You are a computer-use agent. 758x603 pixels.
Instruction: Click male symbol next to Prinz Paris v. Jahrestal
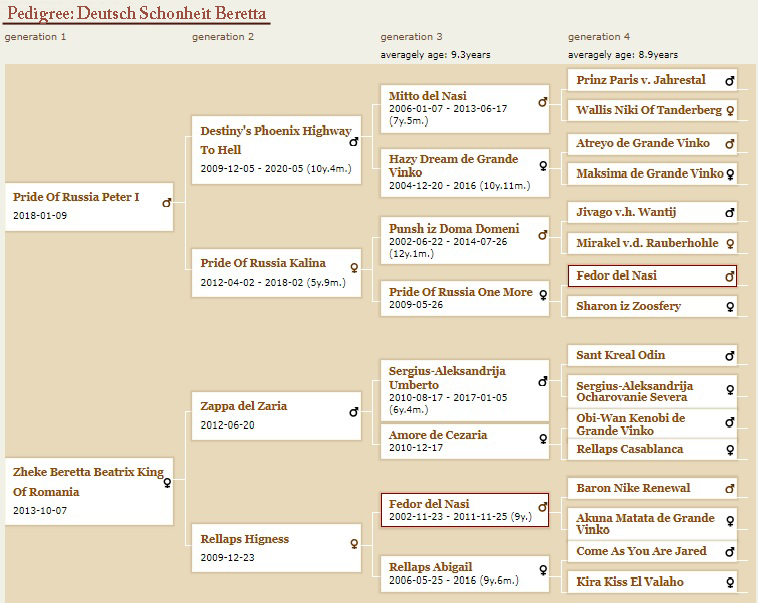point(730,81)
